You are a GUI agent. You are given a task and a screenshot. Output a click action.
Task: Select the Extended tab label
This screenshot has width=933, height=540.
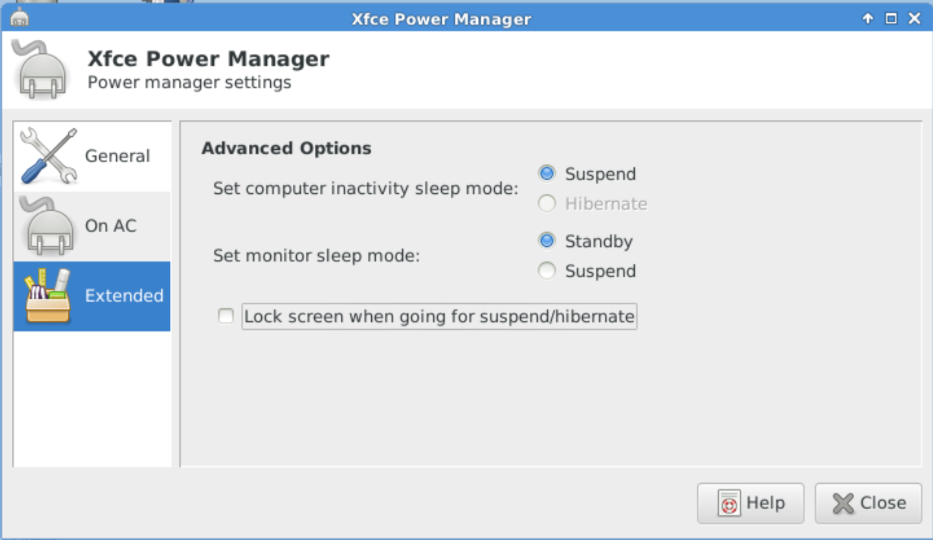124,296
